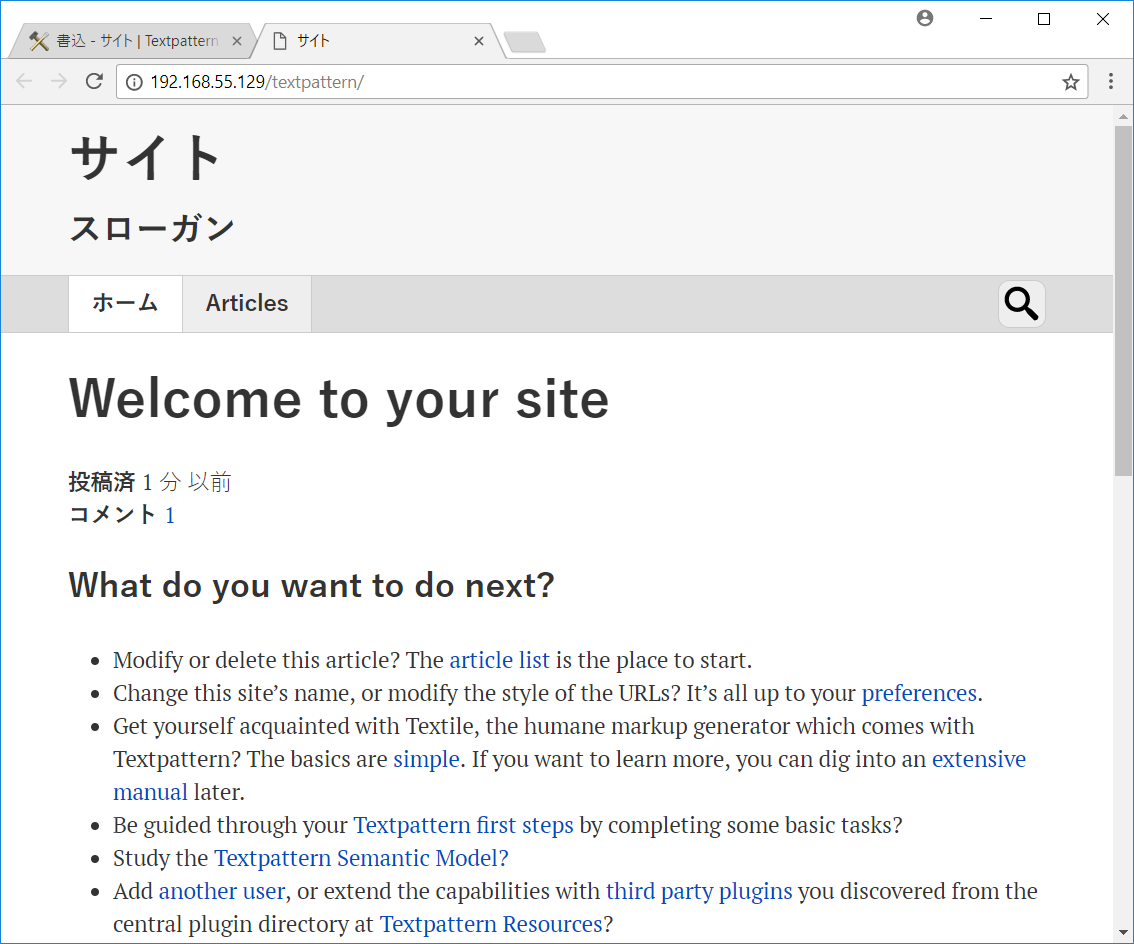This screenshot has height=944, width=1134.
Task: Open the ホーム navigation tab
Action: [125, 302]
